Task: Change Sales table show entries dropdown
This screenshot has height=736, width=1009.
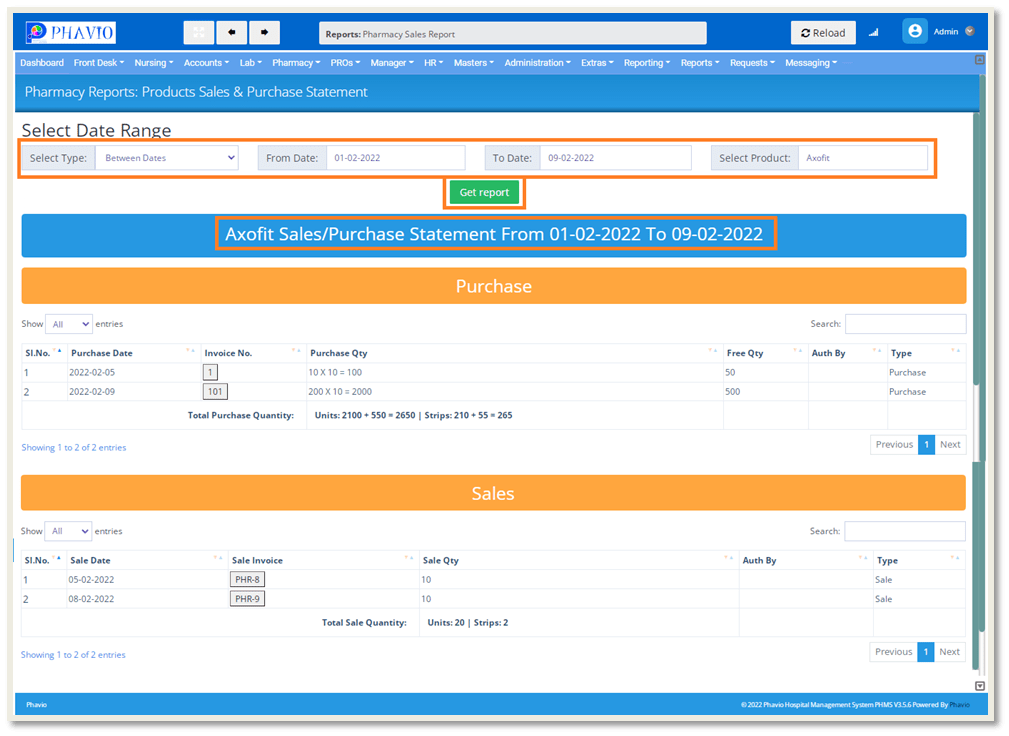Action: point(68,531)
